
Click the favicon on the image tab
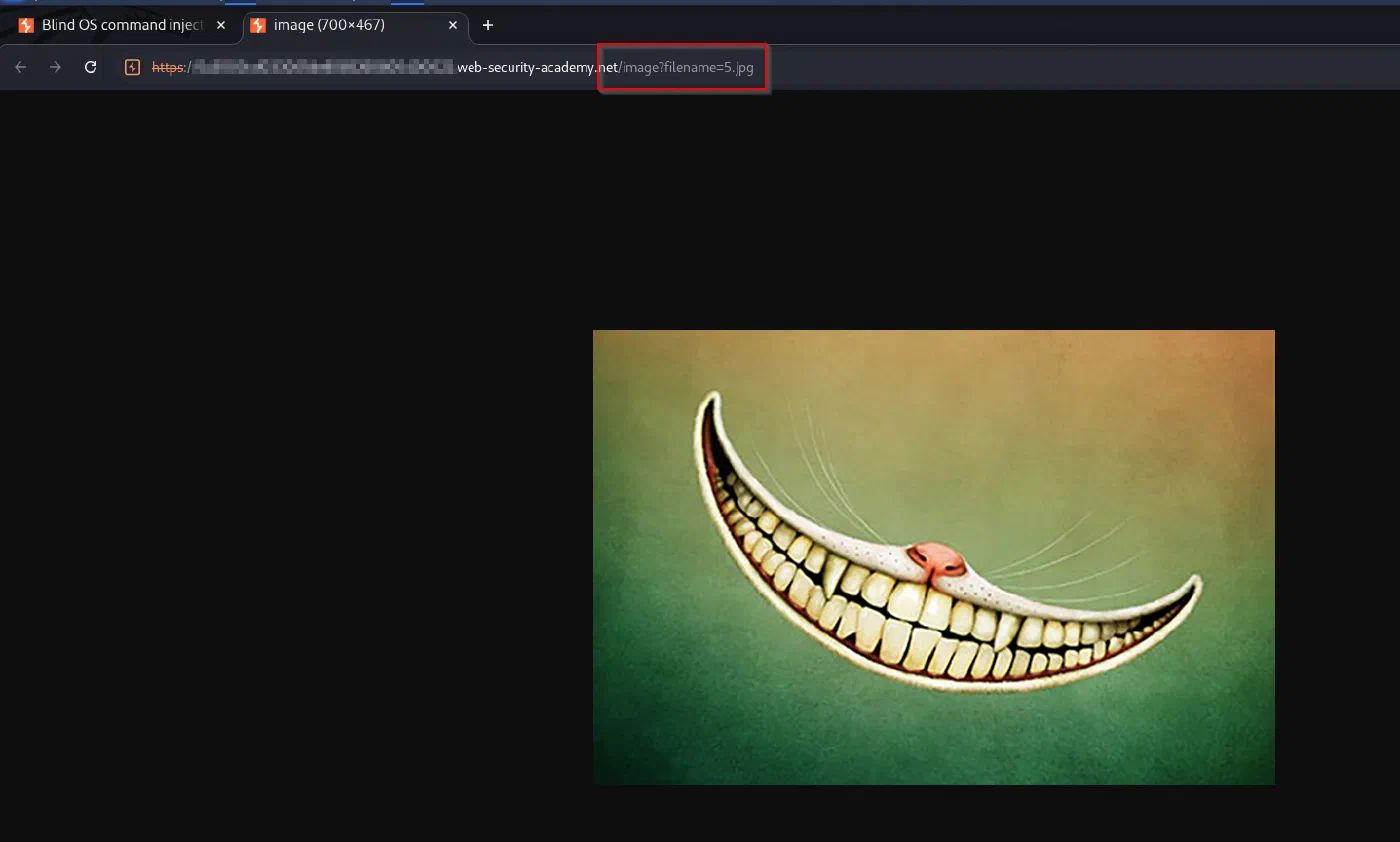pos(258,25)
